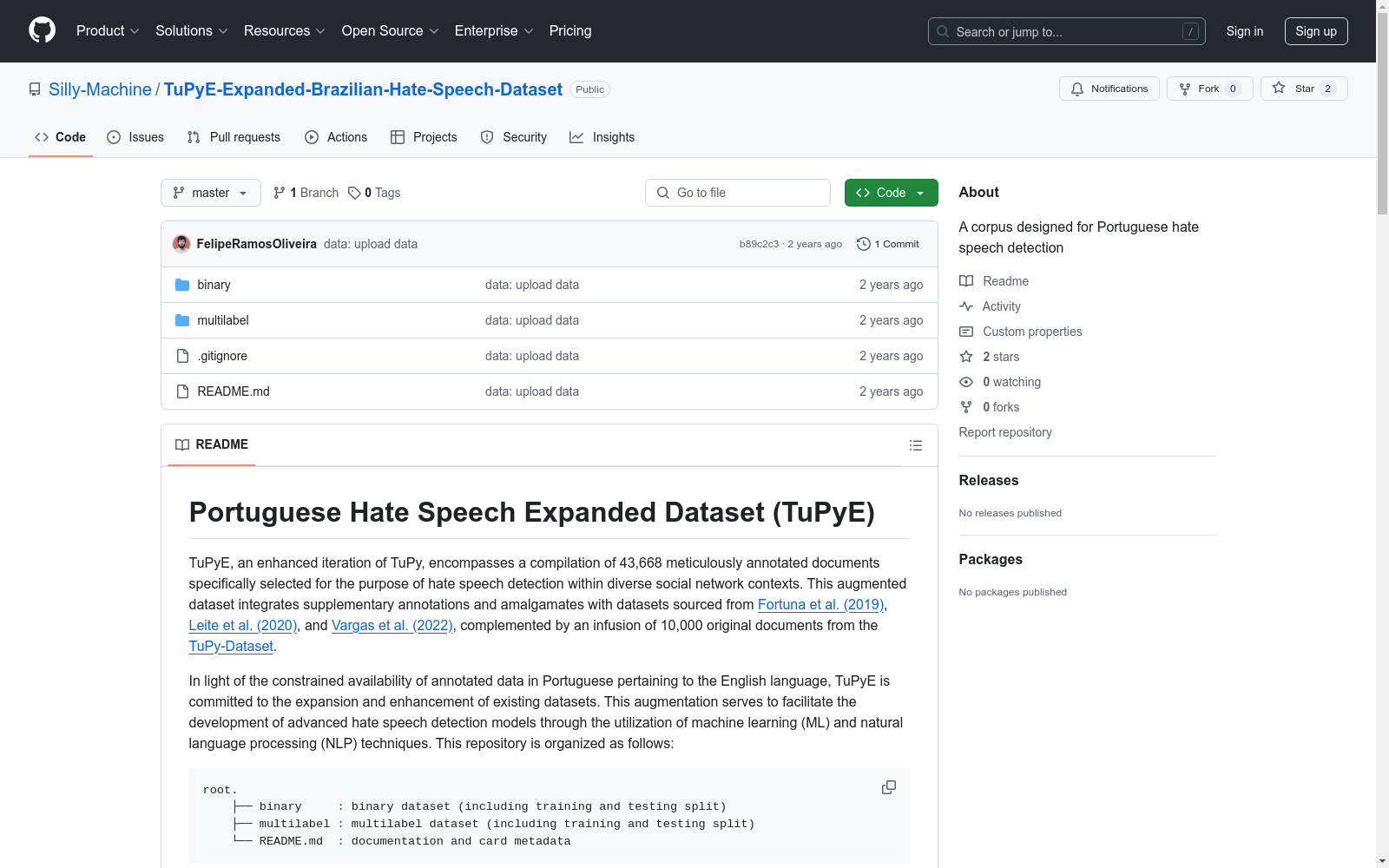Fork the repository with Fork button
Screen dimensions: 1389x868
(1210, 89)
